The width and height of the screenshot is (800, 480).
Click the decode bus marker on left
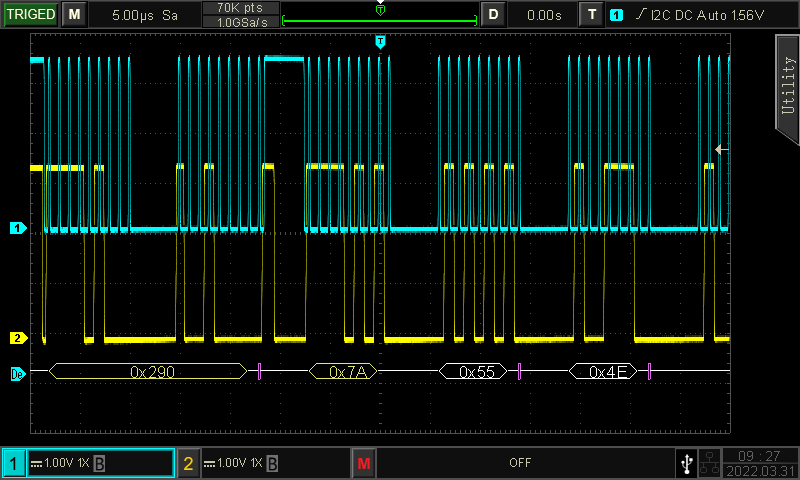(x=16, y=372)
